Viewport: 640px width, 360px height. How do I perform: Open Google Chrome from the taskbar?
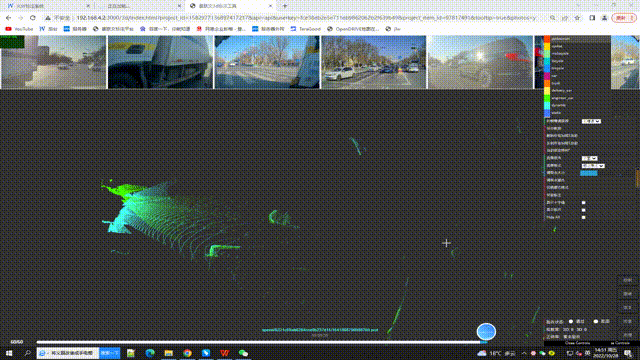click(187, 353)
